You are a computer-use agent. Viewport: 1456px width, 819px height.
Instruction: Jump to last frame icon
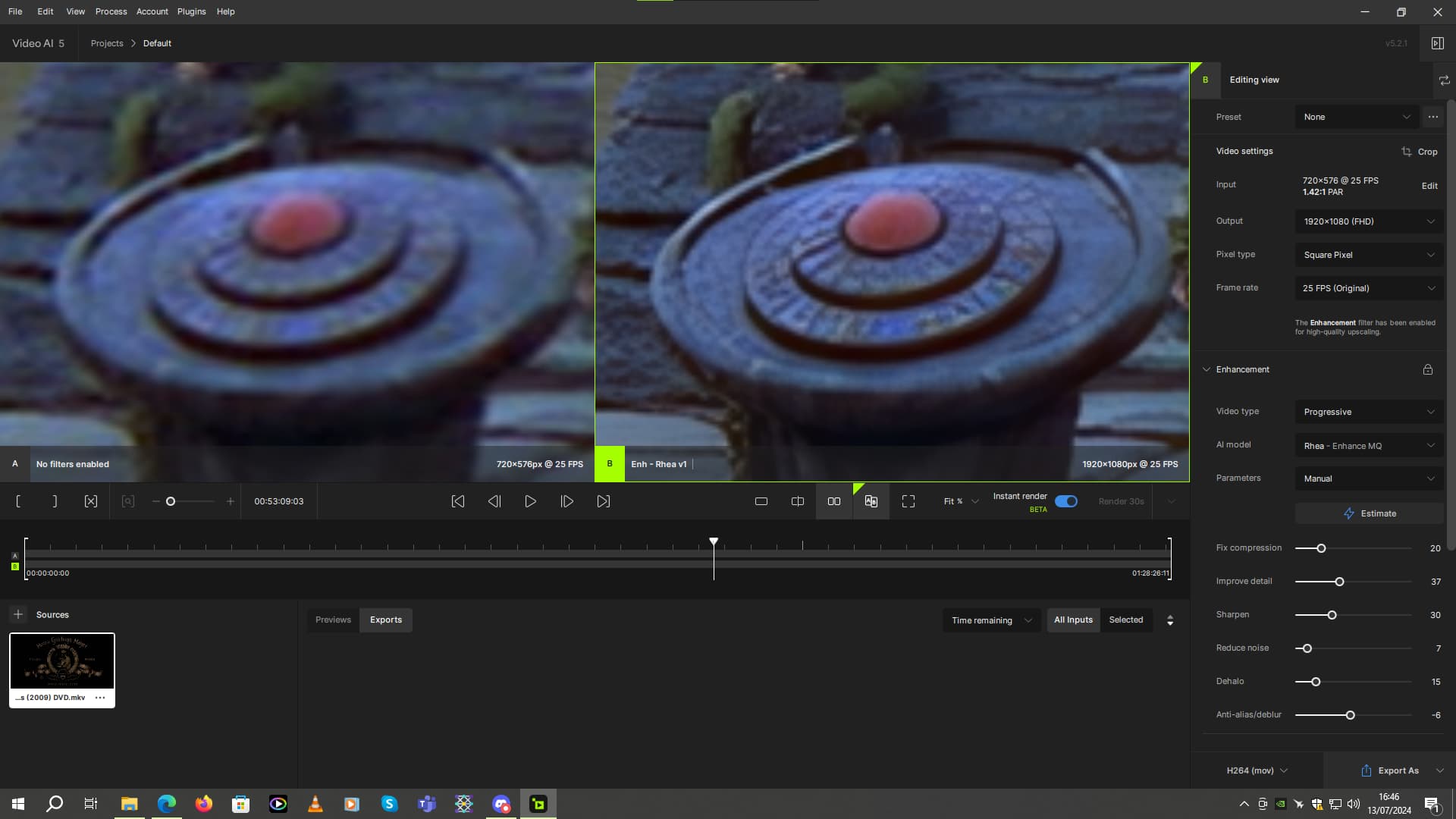pos(604,501)
